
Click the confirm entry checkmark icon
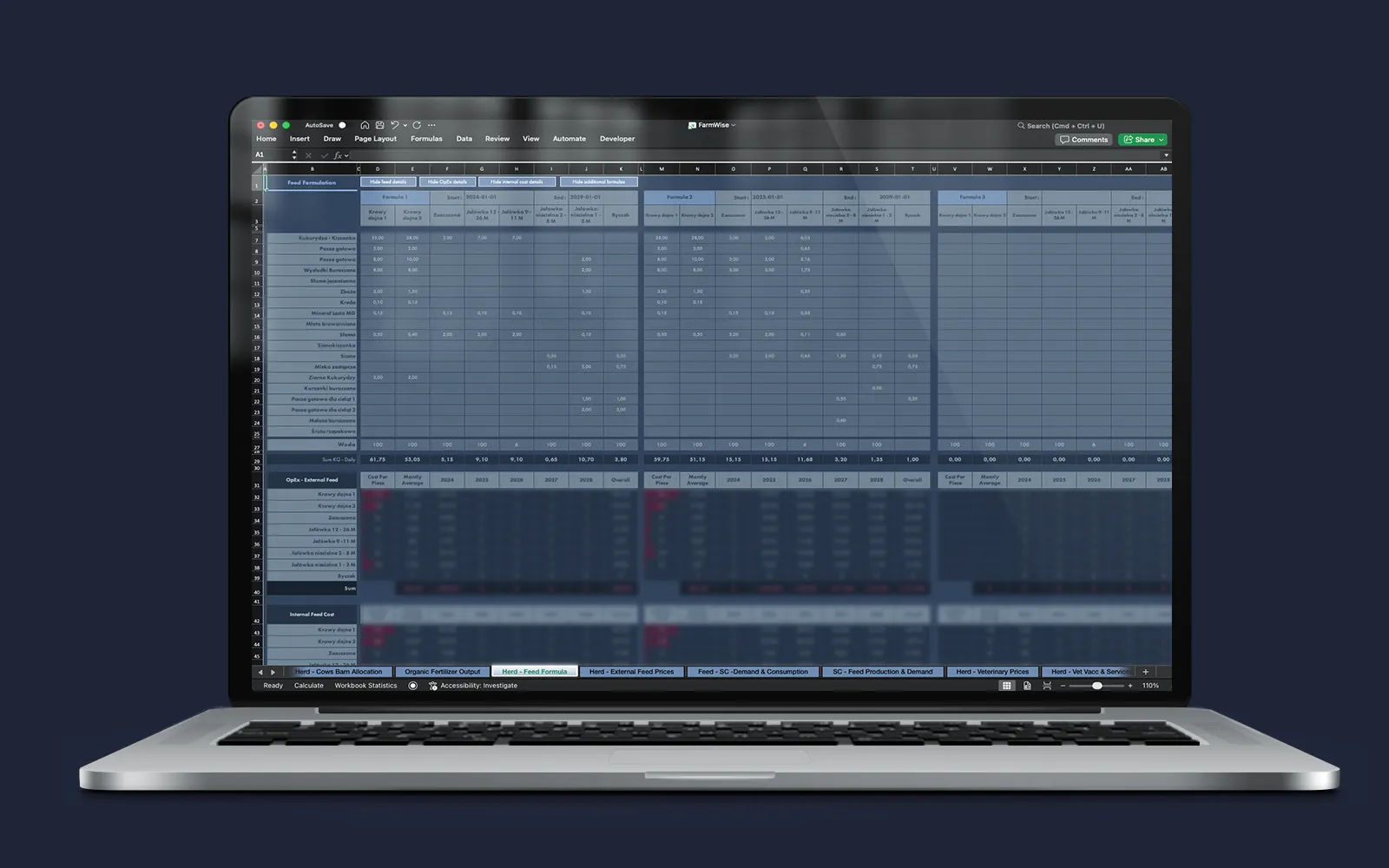click(324, 155)
